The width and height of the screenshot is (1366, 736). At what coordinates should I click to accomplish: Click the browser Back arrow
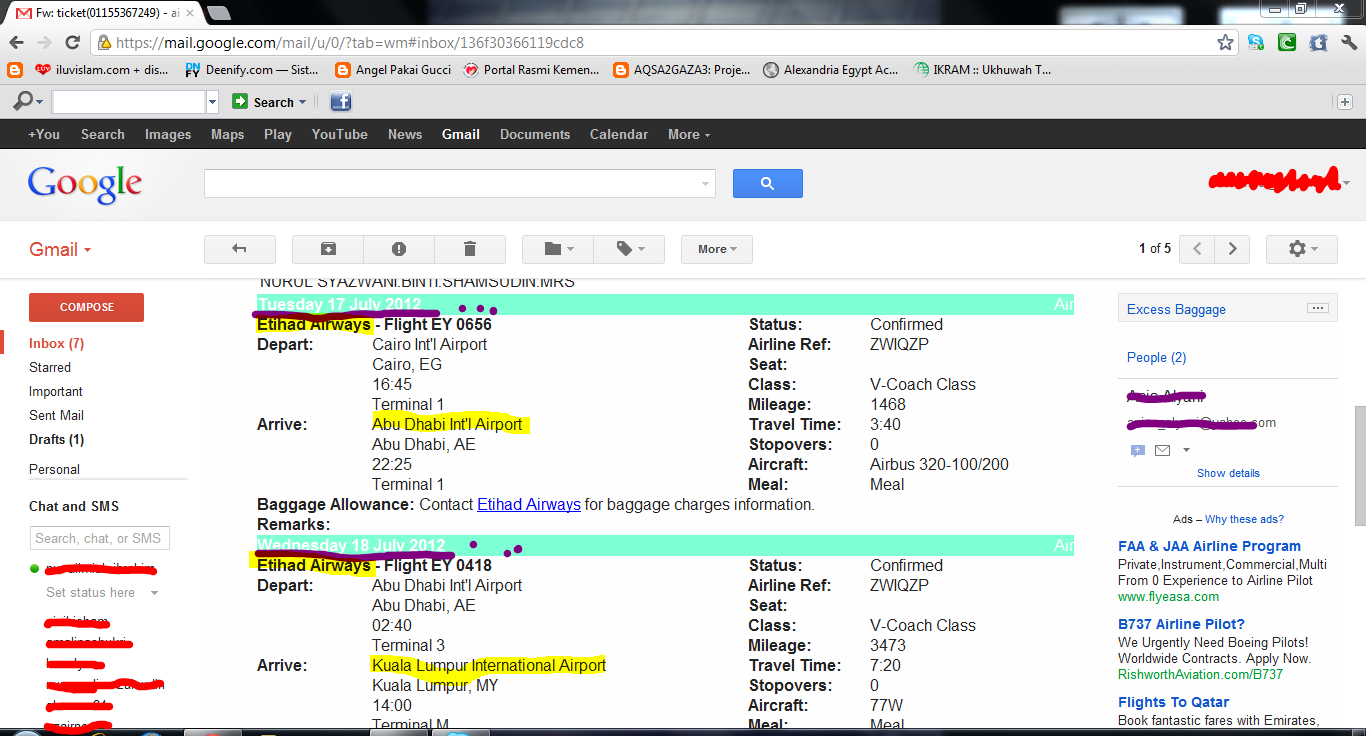point(16,43)
